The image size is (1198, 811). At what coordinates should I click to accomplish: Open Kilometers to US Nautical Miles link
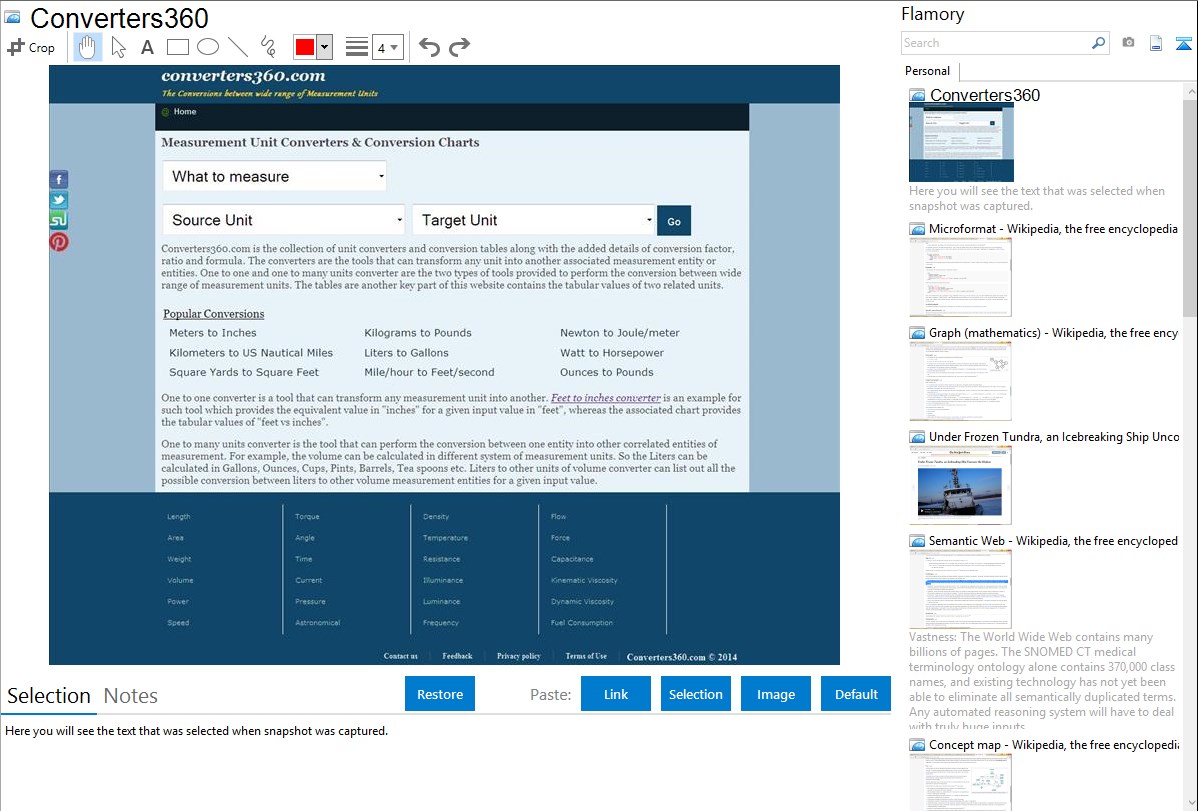click(251, 352)
